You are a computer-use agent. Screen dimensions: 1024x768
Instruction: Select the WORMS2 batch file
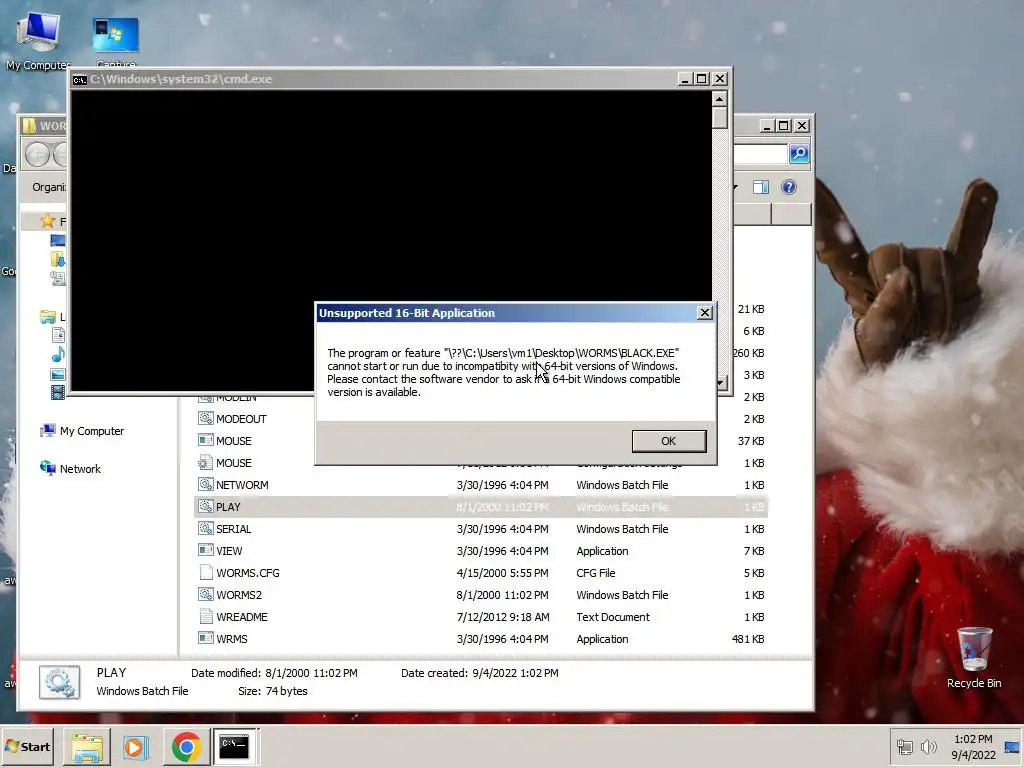(481, 595)
